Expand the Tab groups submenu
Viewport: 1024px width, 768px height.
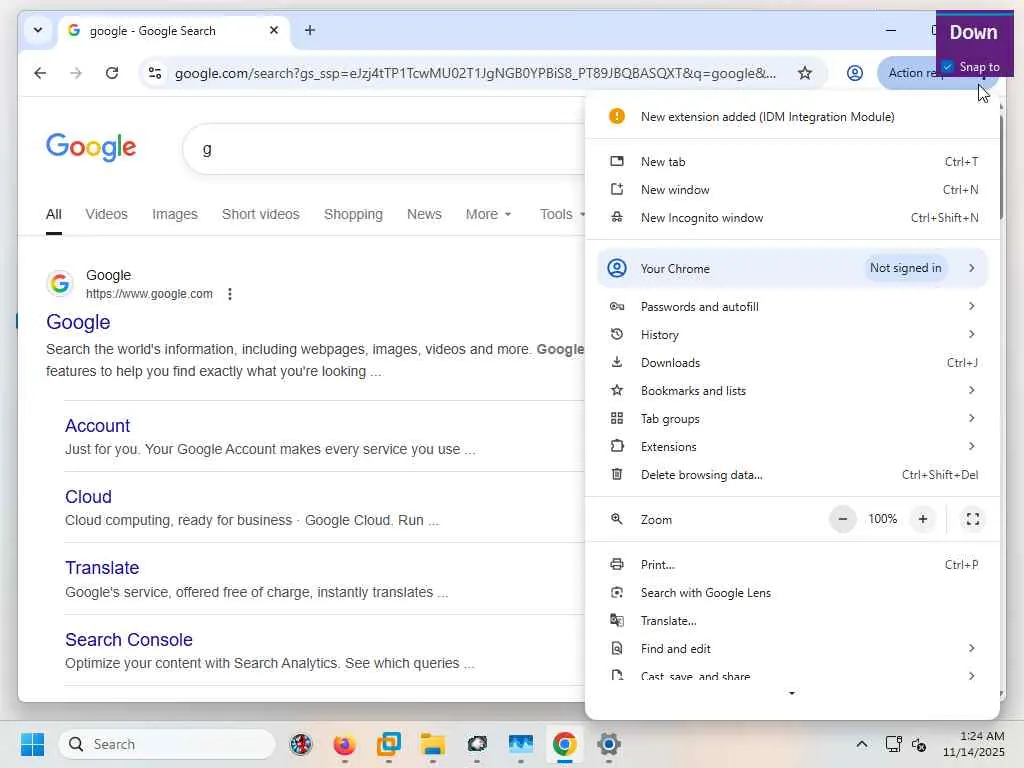[792, 419]
